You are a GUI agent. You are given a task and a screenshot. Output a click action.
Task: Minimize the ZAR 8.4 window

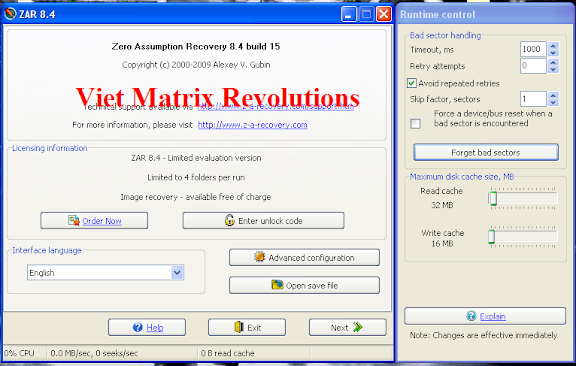click(349, 14)
